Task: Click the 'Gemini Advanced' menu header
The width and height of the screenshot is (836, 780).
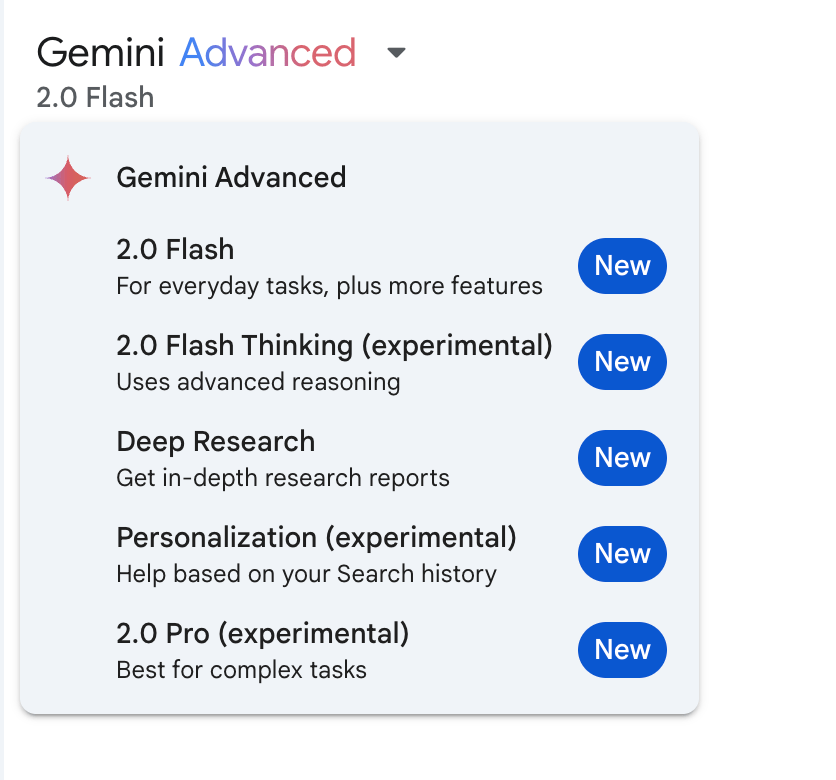Action: pyautogui.click(x=231, y=178)
